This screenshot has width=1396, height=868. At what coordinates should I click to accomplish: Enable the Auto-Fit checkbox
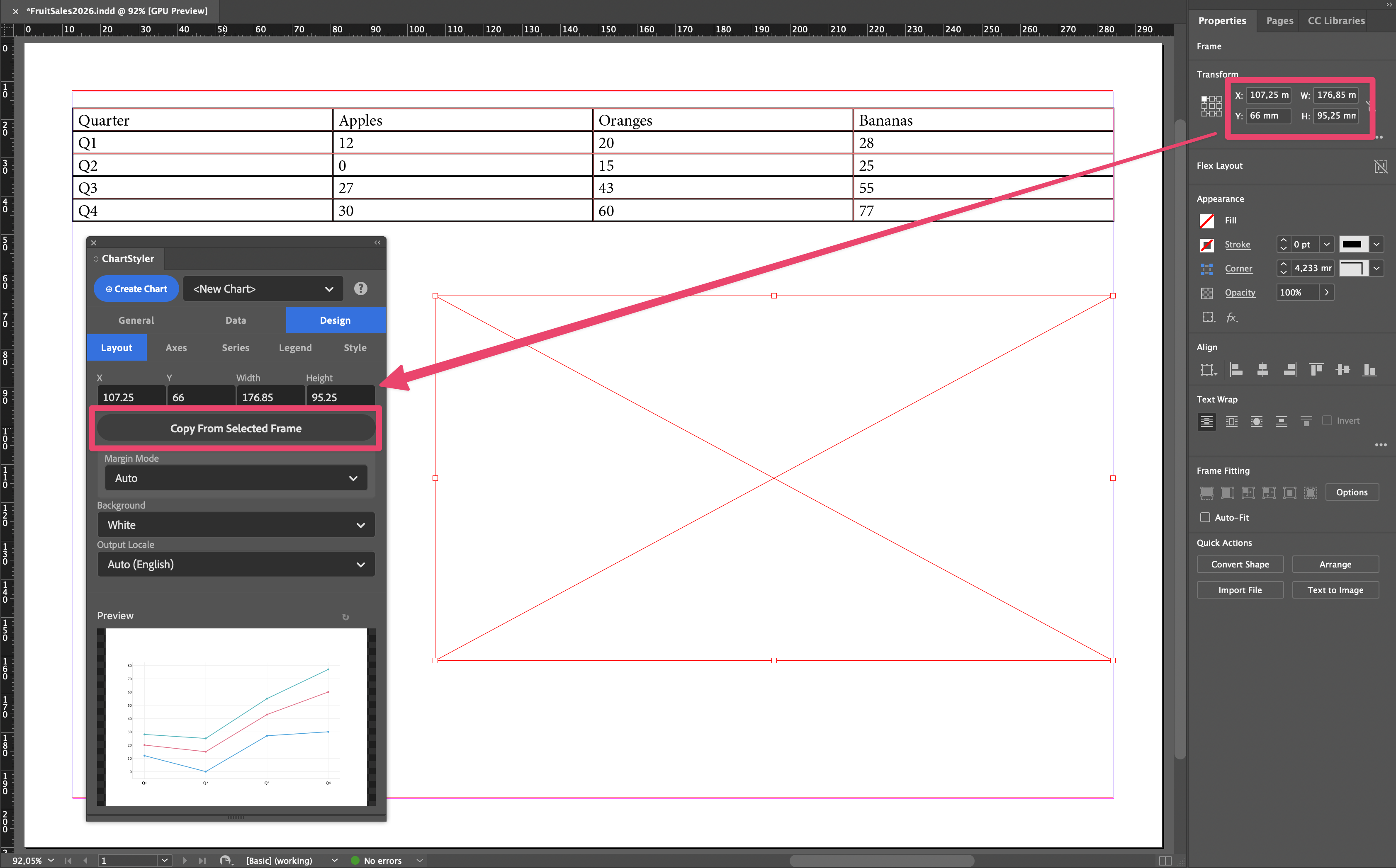(1205, 517)
